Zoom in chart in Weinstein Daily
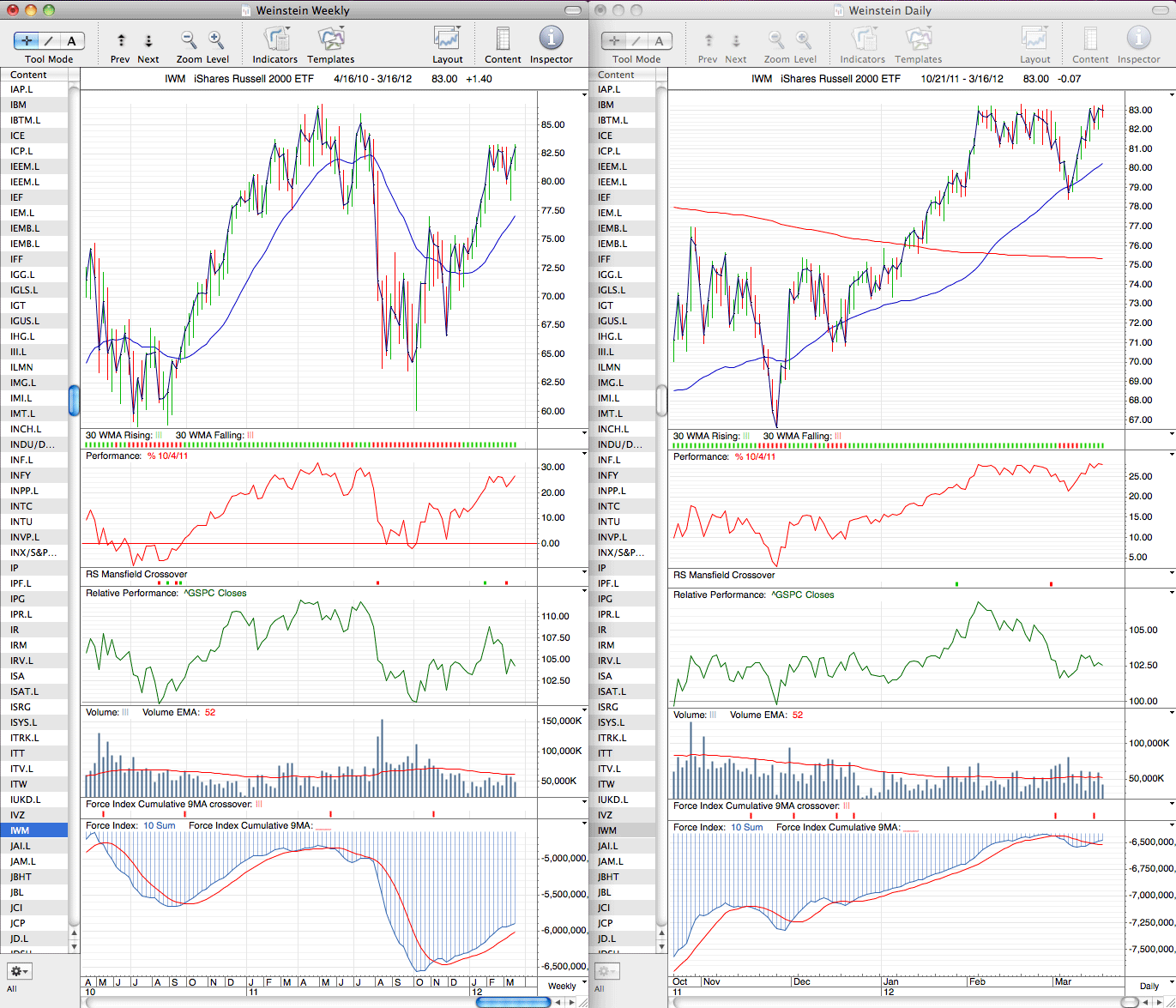 [804, 40]
